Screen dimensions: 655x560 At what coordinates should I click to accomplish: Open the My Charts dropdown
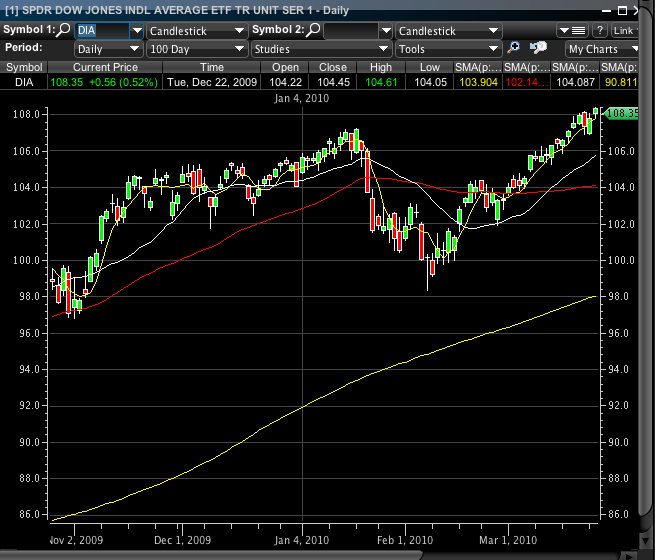tap(603, 48)
